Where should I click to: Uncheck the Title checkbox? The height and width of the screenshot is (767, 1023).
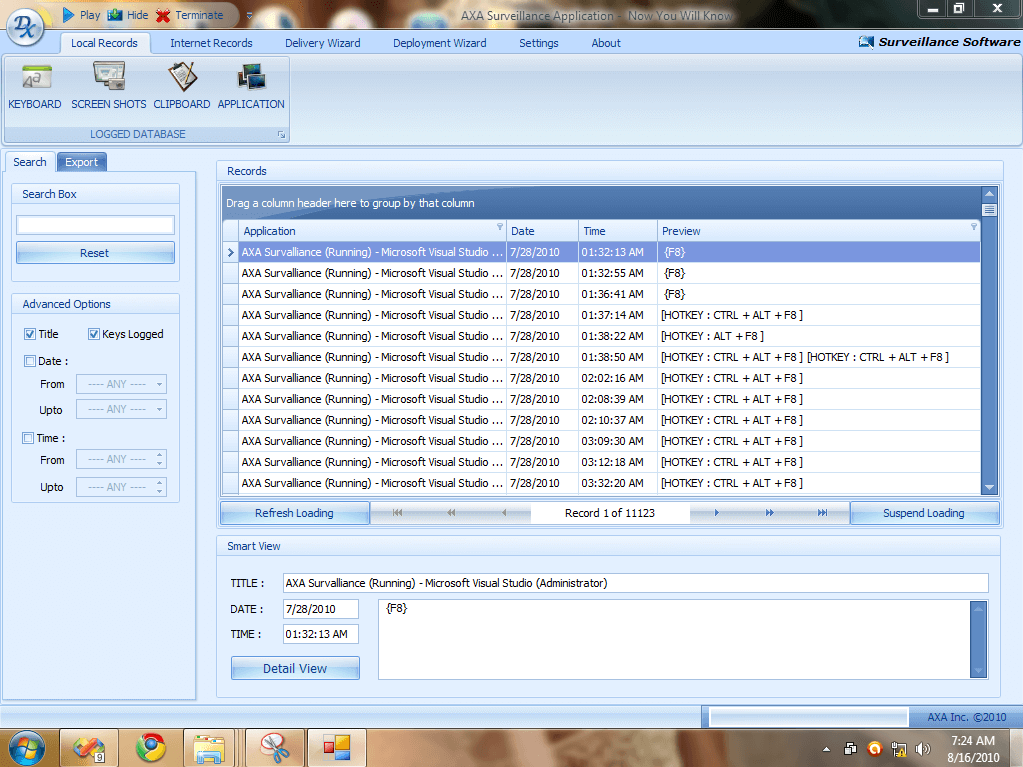(30, 334)
